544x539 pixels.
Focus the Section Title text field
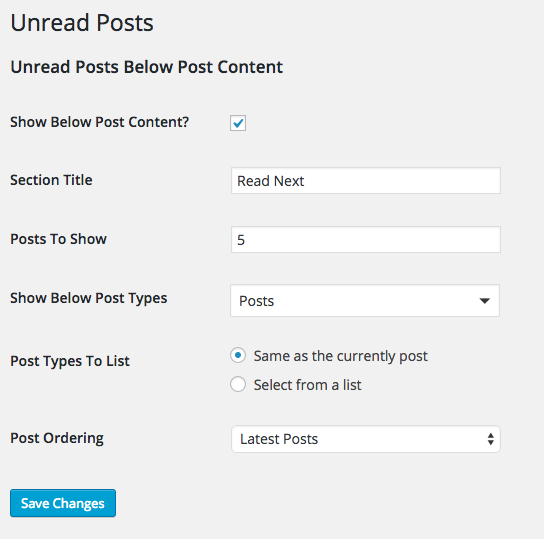(366, 181)
